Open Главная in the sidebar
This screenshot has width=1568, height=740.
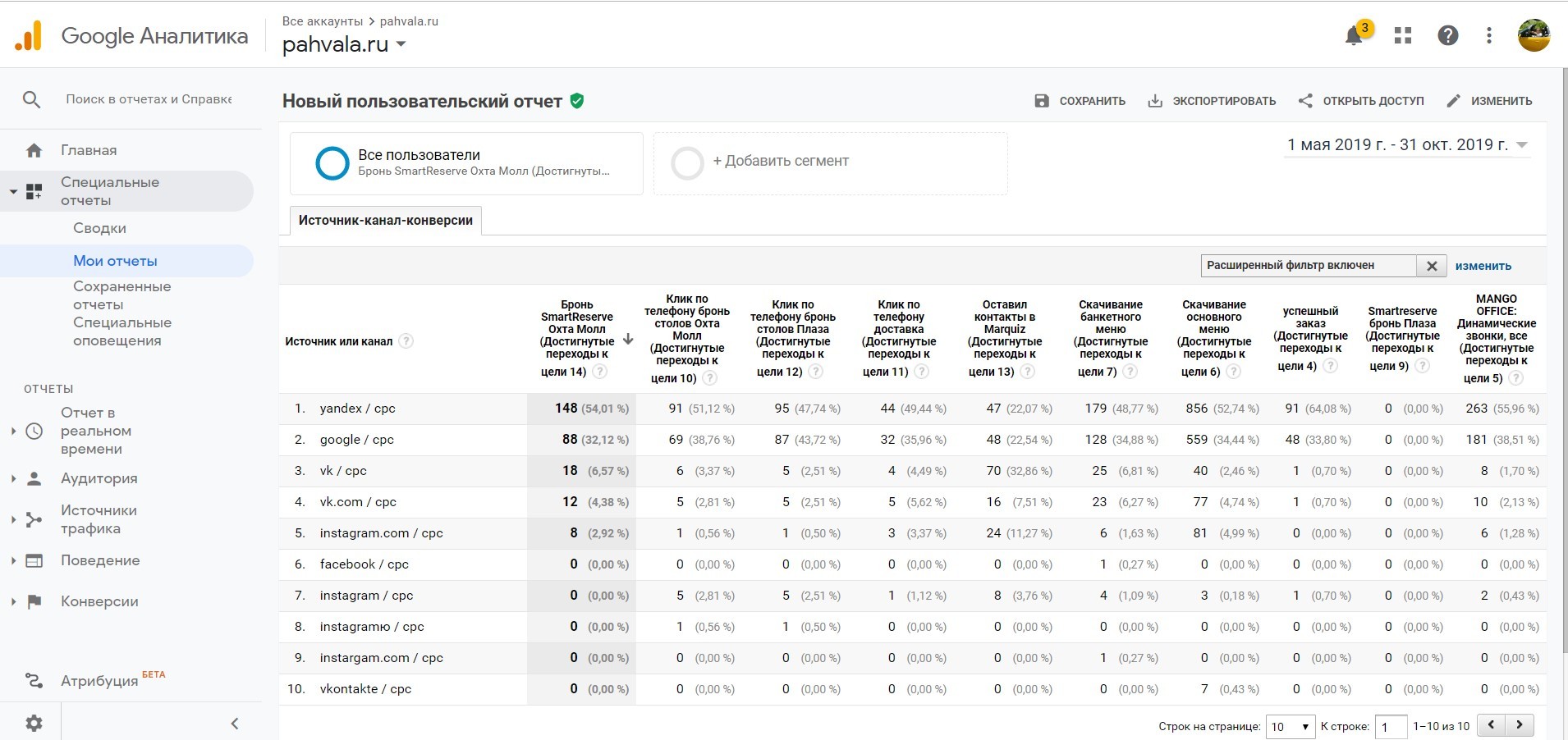[89, 150]
